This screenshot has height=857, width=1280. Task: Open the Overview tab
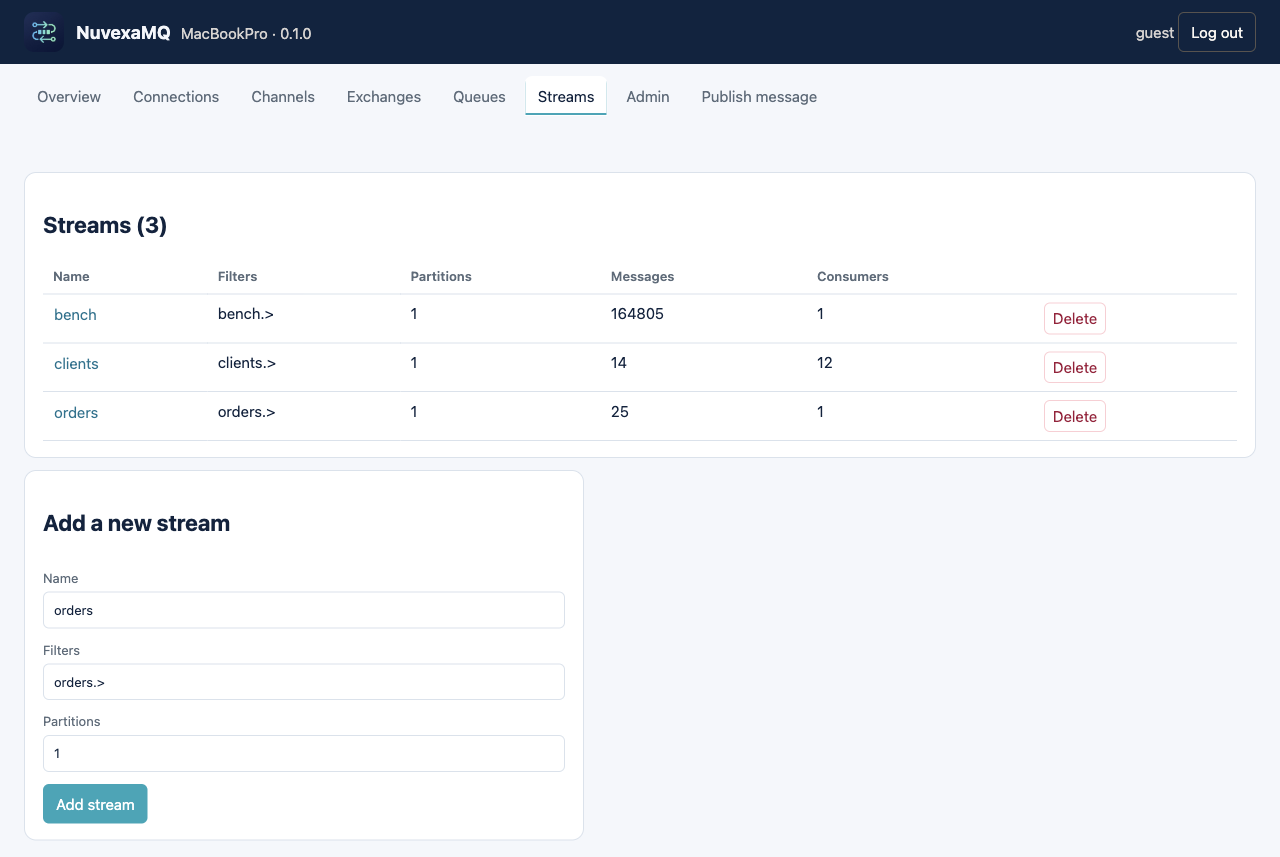coord(69,97)
